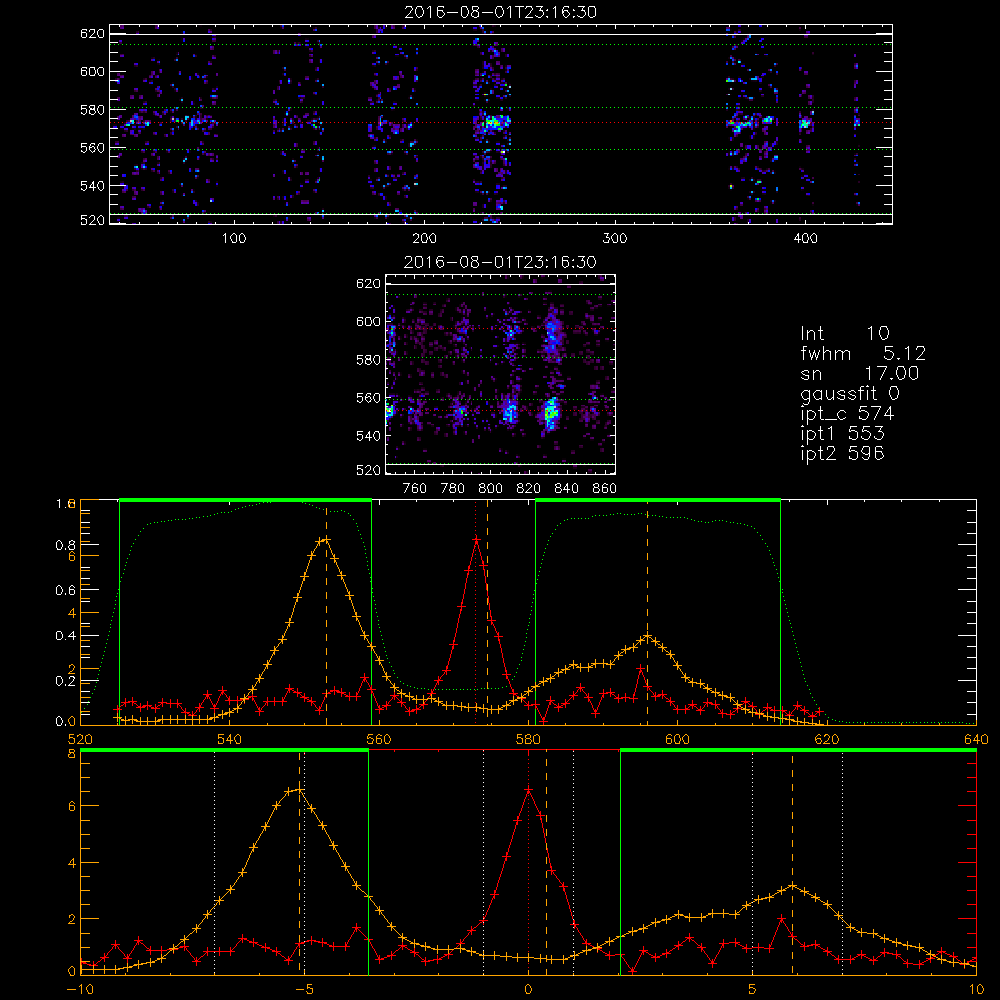Click the timestamp title above the wide top spectrogram
1000x1000 pixels.
(x=501, y=12)
